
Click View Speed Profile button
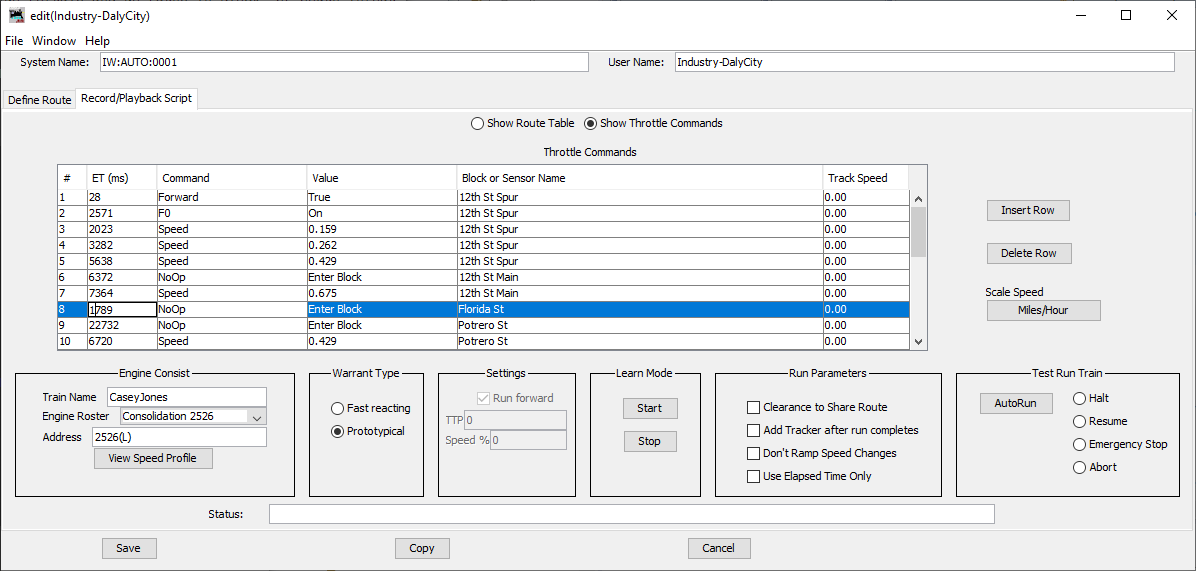(153, 459)
